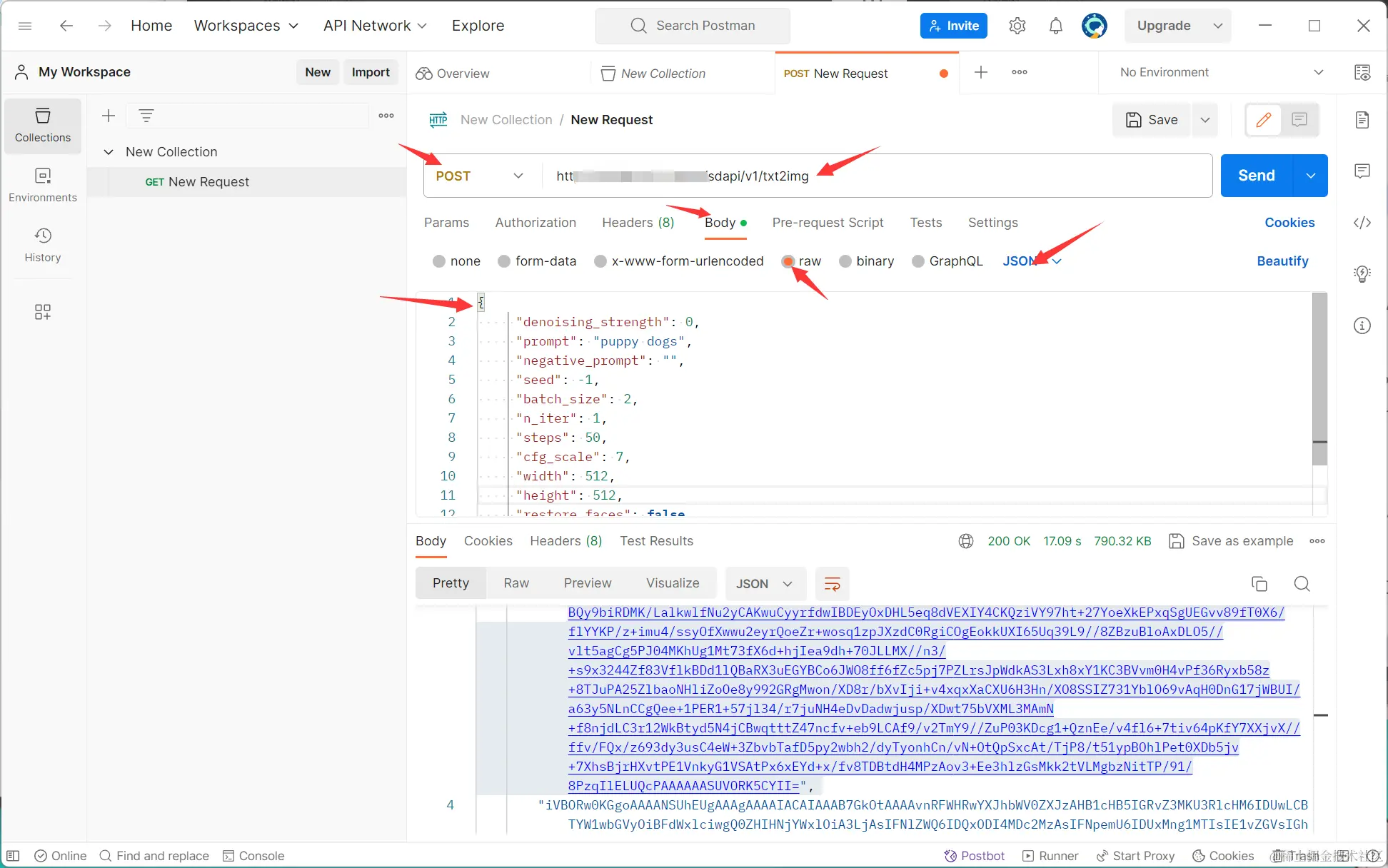
Task: Select the none body type
Action: tap(439, 261)
